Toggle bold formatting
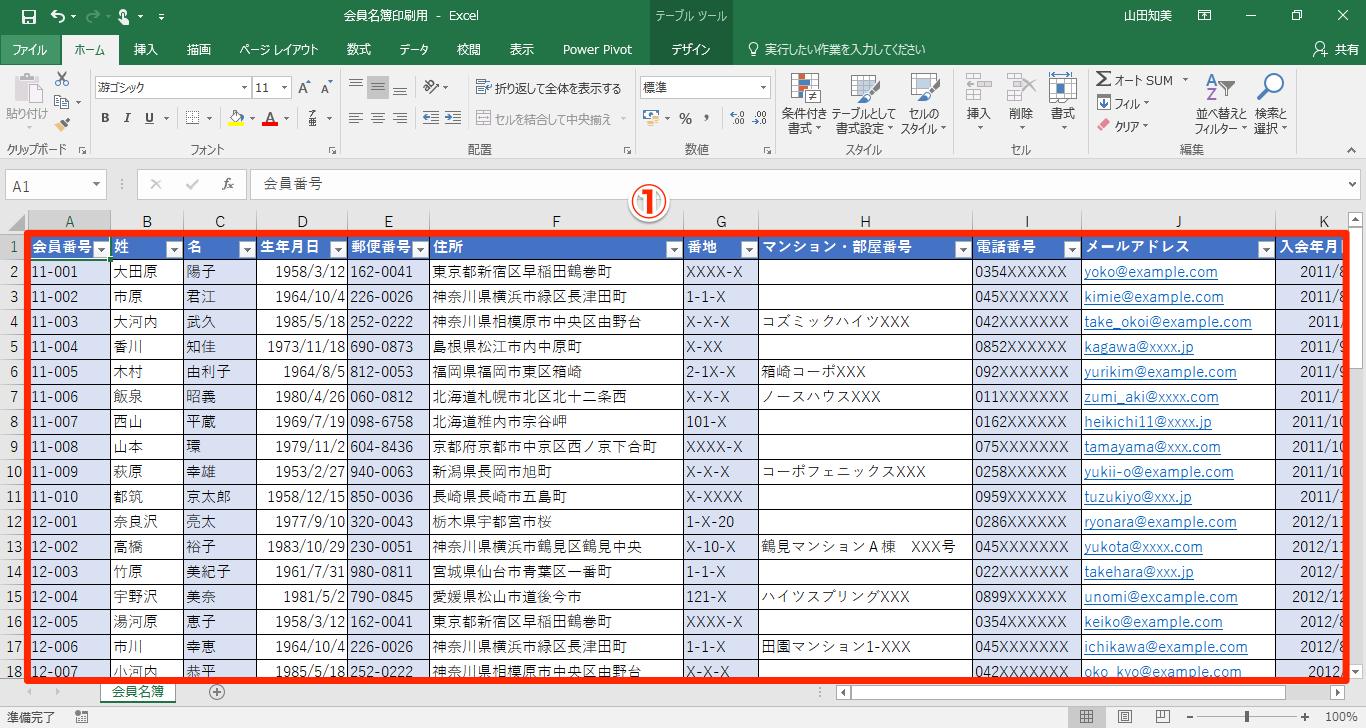Image resolution: width=1366 pixels, height=728 pixels. click(105, 119)
